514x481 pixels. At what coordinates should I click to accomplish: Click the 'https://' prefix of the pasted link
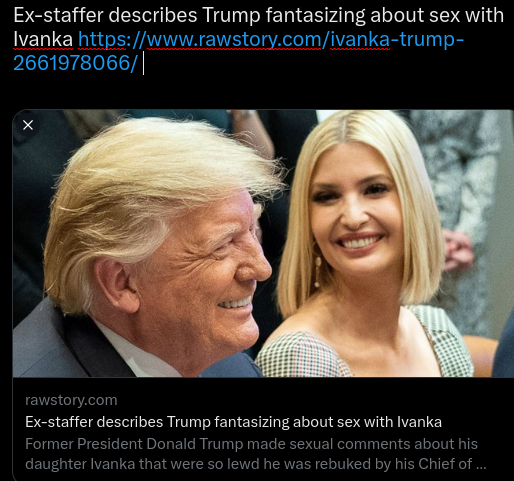(112, 40)
